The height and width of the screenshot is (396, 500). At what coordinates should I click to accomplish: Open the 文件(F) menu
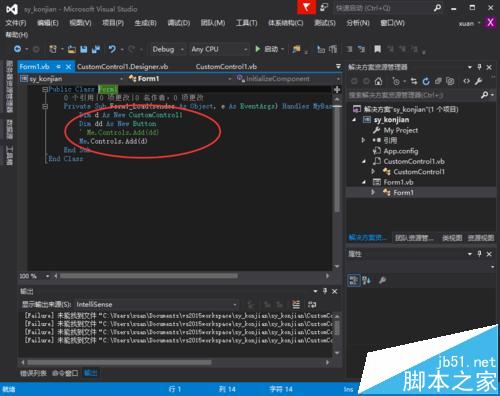pyautogui.click(x=16, y=23)
